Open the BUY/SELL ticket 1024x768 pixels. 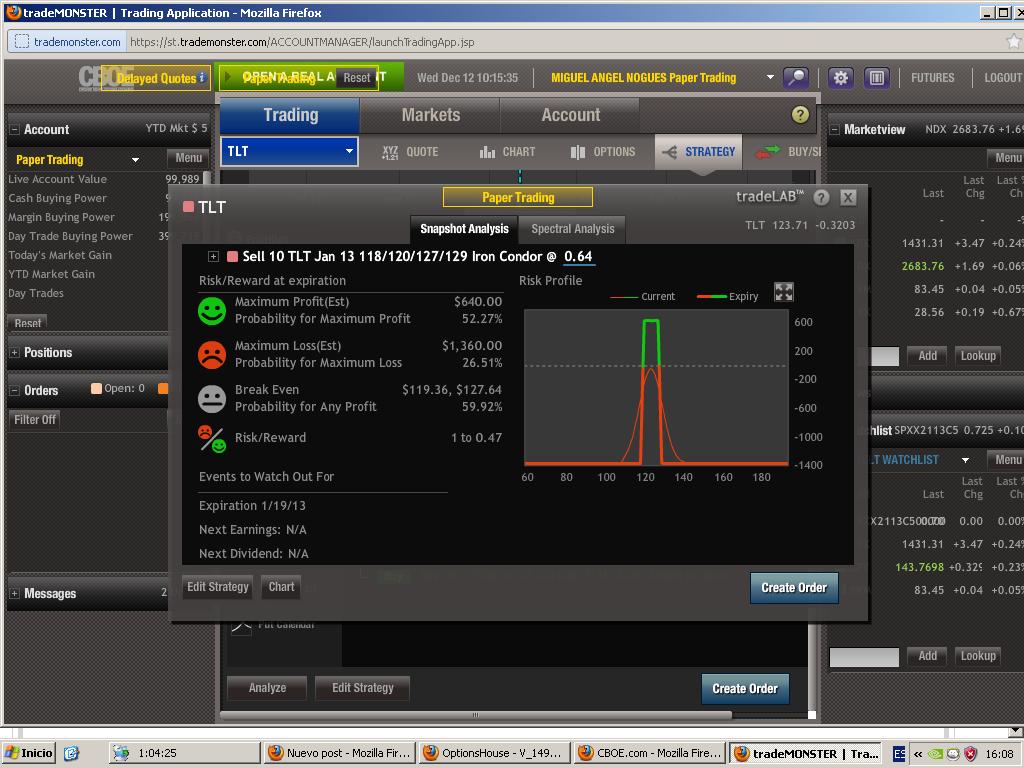pyautogui.click(x=787, y=152)
